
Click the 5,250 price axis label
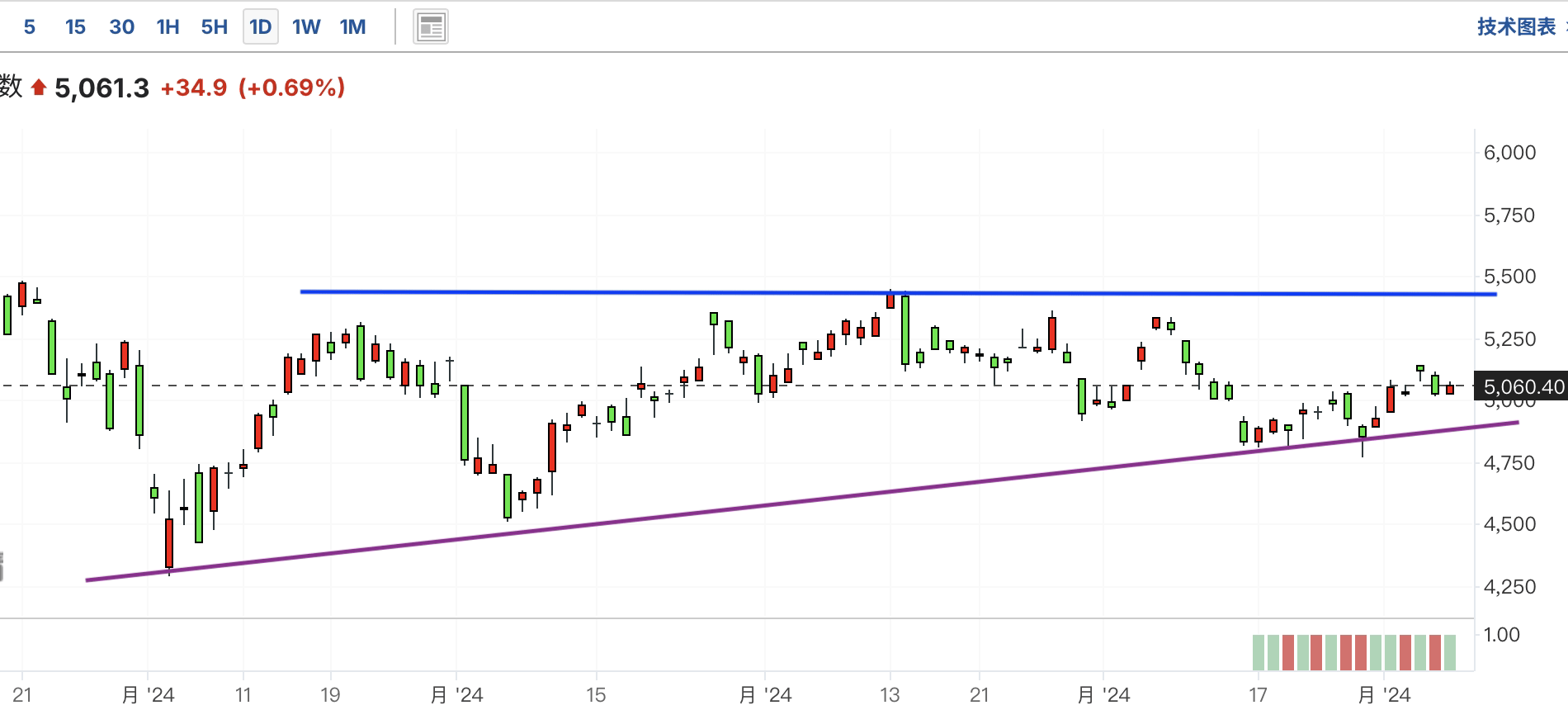tap(1509, 339)
